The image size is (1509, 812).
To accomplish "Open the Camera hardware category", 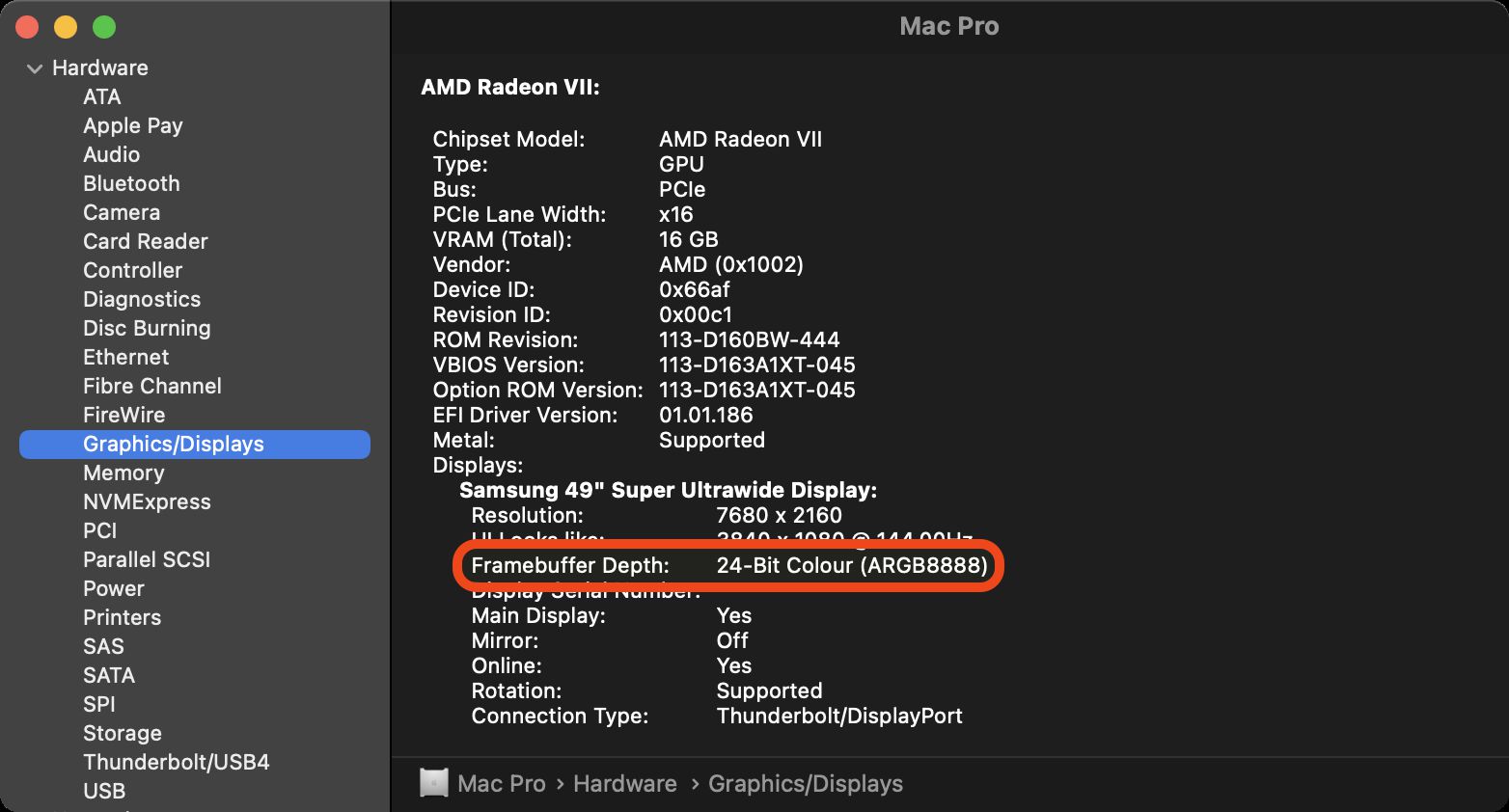I will [122, 213].
